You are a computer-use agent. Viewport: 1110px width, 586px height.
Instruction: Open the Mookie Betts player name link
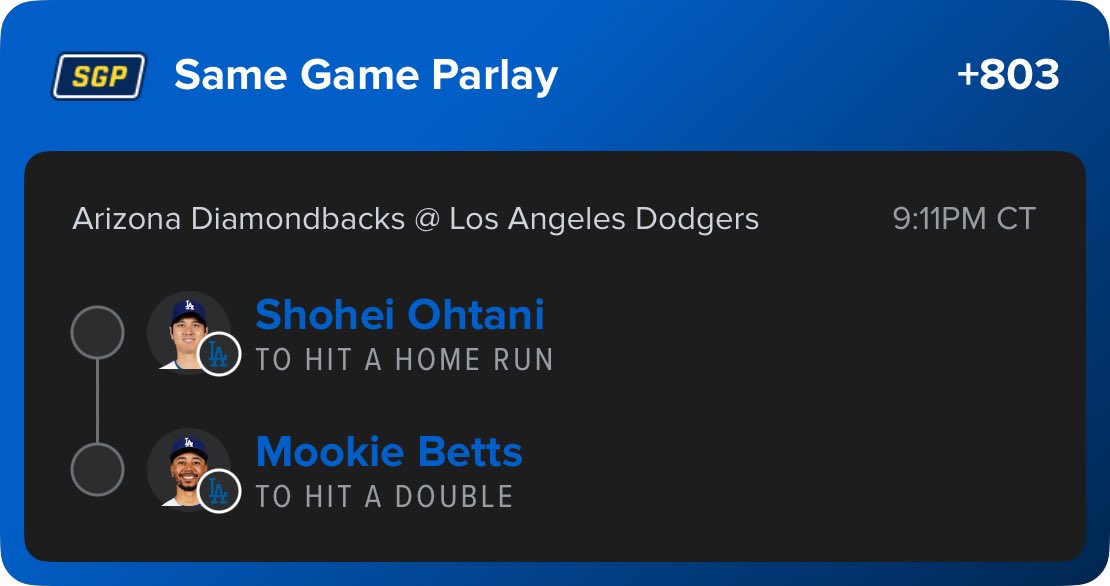pyautogui.click(x=389, y=452)
